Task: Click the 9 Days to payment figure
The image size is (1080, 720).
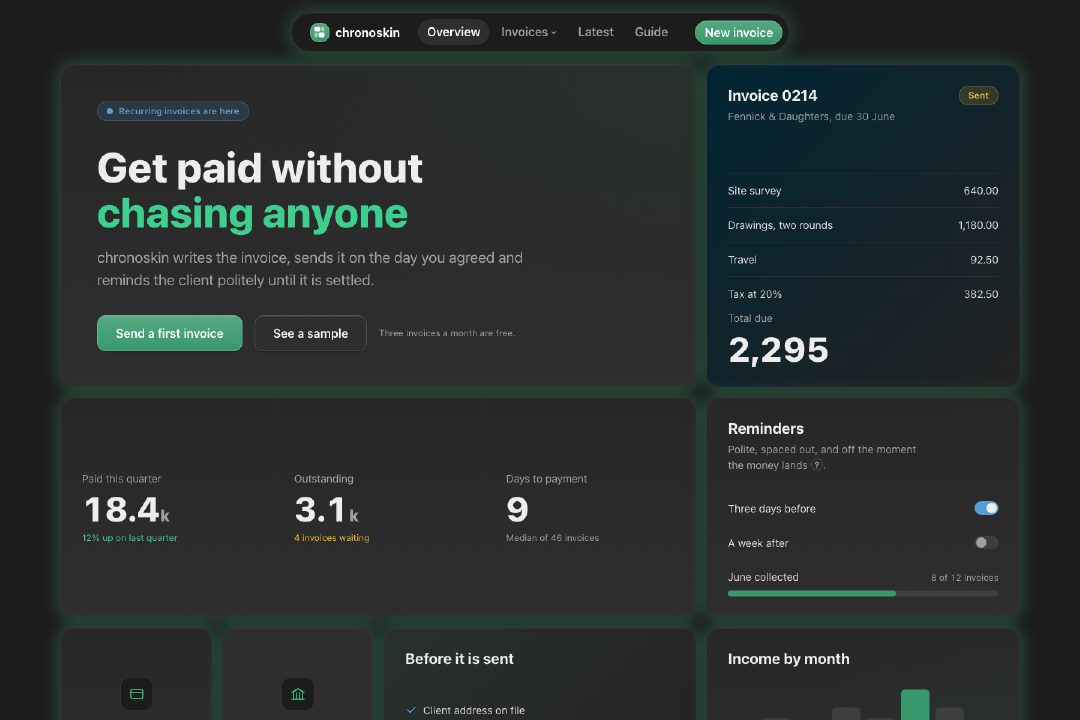Action: (x=517, y=510)
